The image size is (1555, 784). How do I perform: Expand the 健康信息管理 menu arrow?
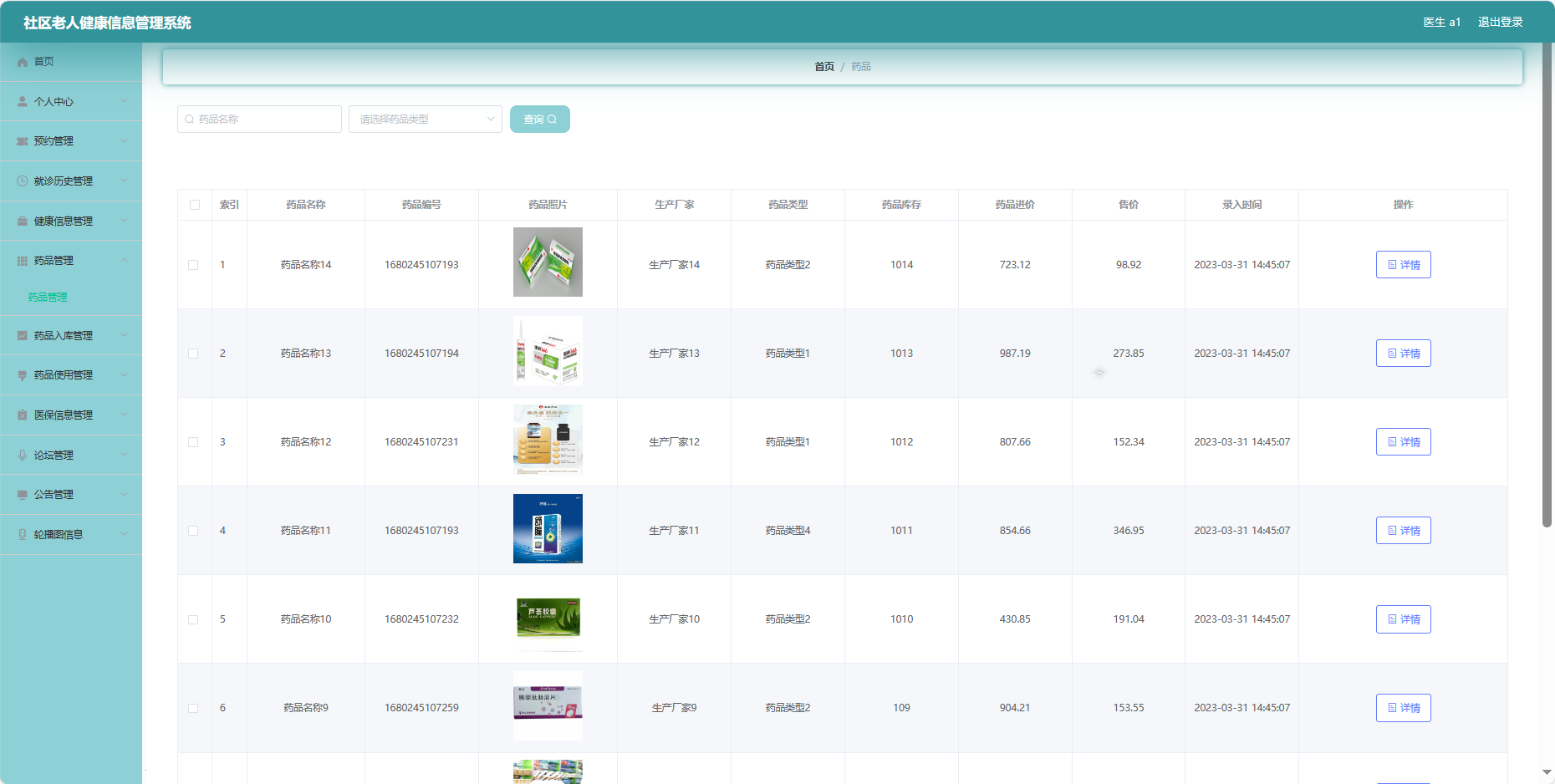(125, 221)
